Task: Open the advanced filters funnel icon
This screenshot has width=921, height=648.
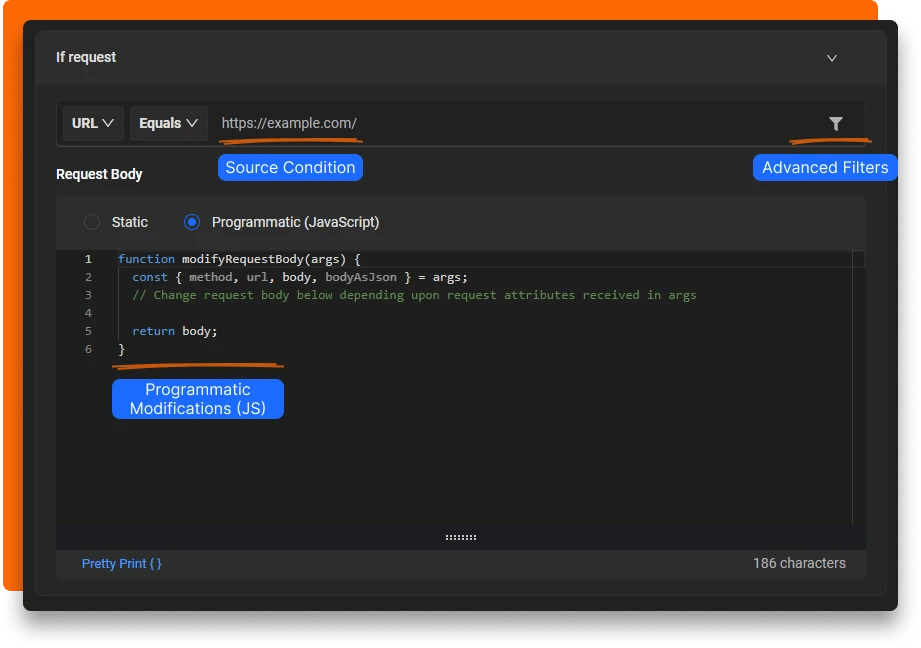Action: (835, 123)
